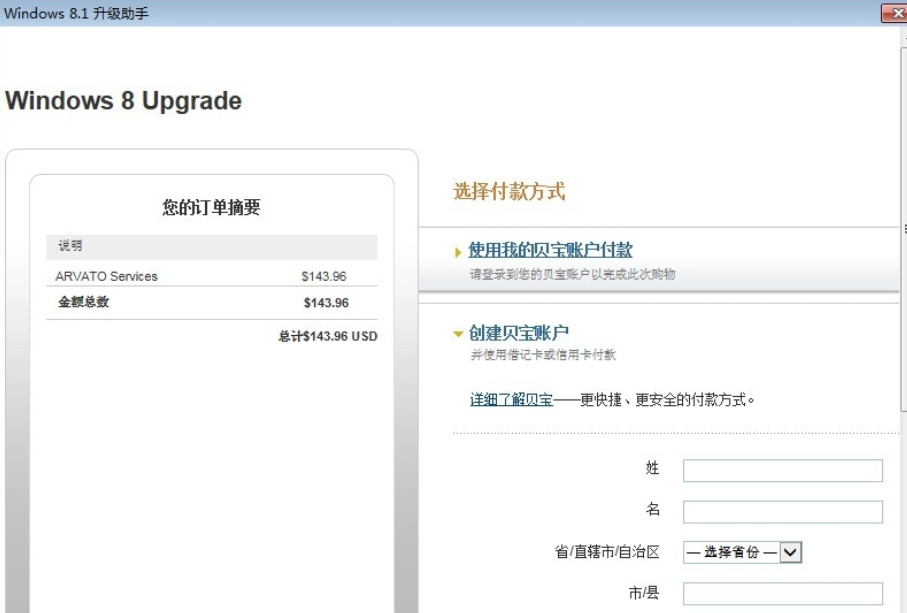Close the Windows 8.1 升级助手 window
Viewport: 907px width, 613px height.
click(x=894, y=13)
